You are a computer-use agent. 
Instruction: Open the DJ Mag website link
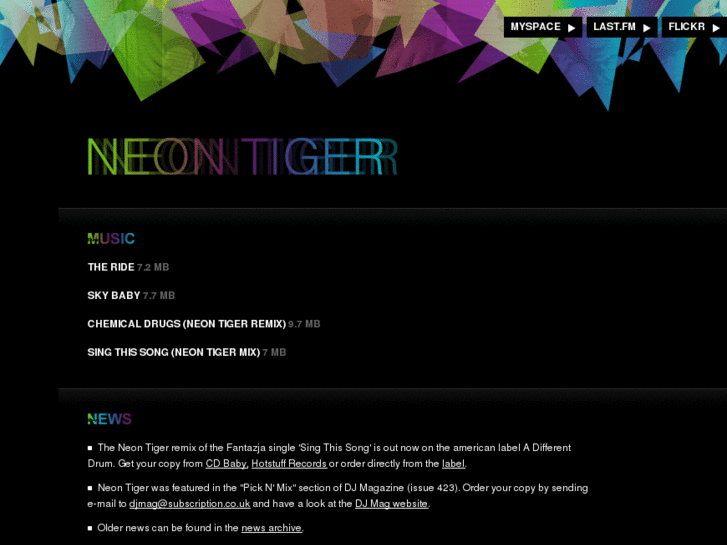391,504
